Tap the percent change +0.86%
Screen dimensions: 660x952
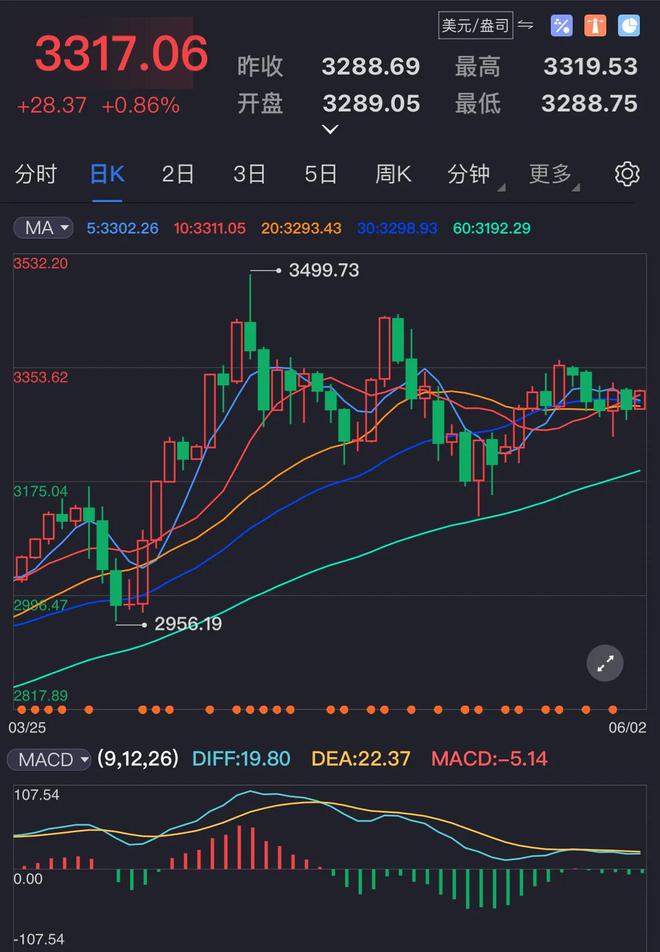point(140,106)
